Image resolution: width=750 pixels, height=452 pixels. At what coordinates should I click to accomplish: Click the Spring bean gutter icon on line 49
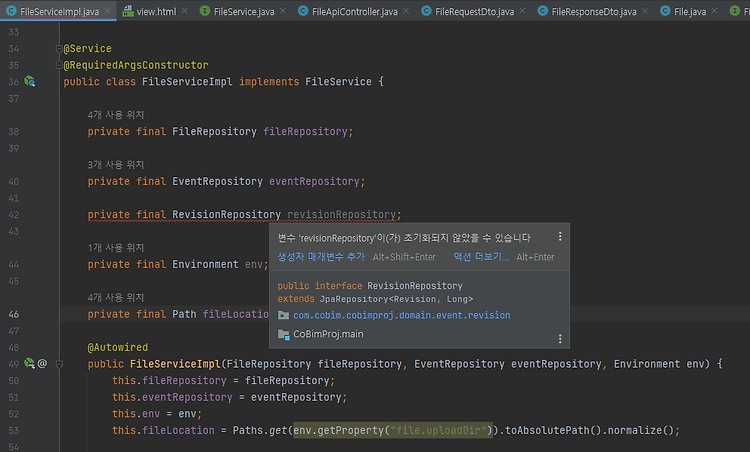click(30, 364)
